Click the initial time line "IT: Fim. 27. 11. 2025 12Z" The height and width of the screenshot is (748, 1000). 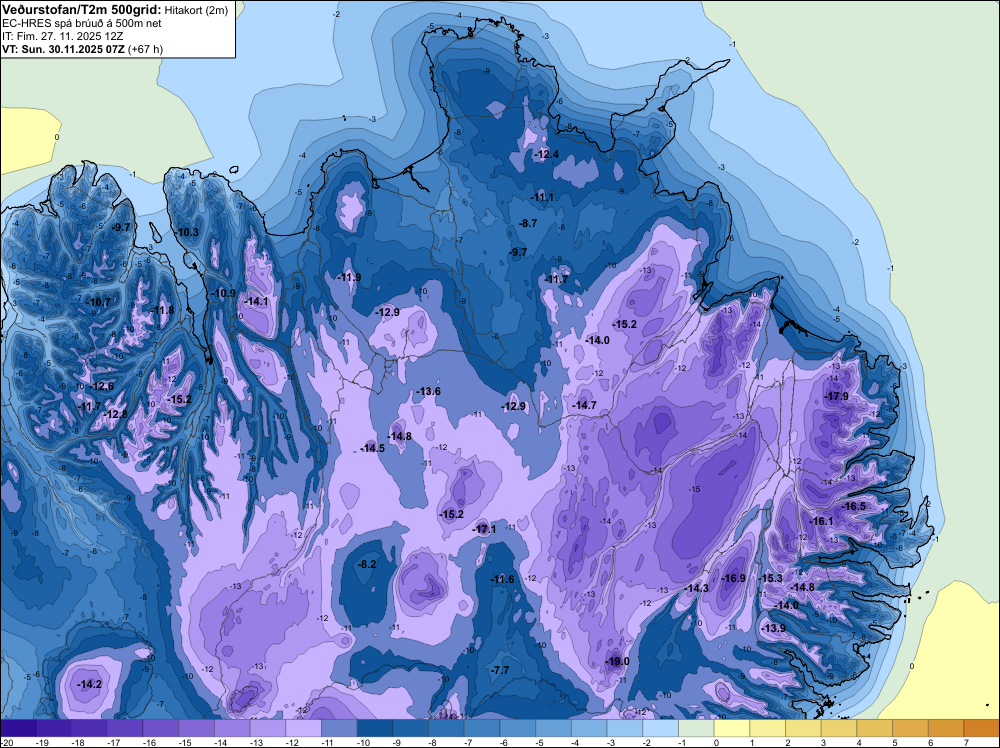[62, 36]
